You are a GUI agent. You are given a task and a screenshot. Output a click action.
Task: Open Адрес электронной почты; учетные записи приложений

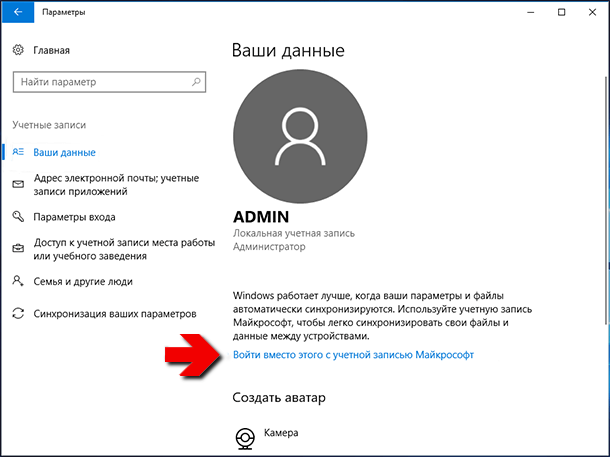(x=116, y=185)
